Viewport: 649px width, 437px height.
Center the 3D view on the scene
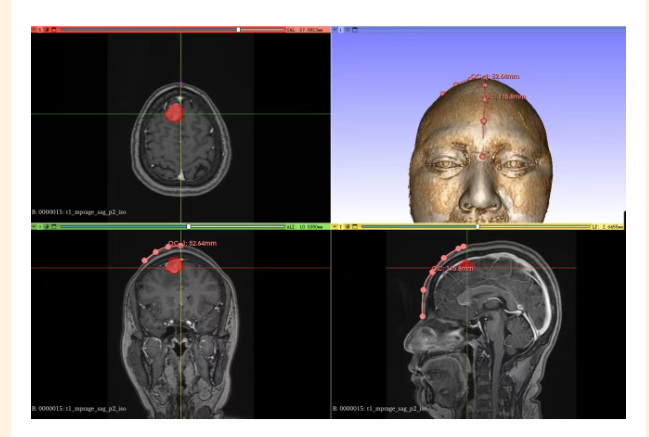click(x=347, y=30)
